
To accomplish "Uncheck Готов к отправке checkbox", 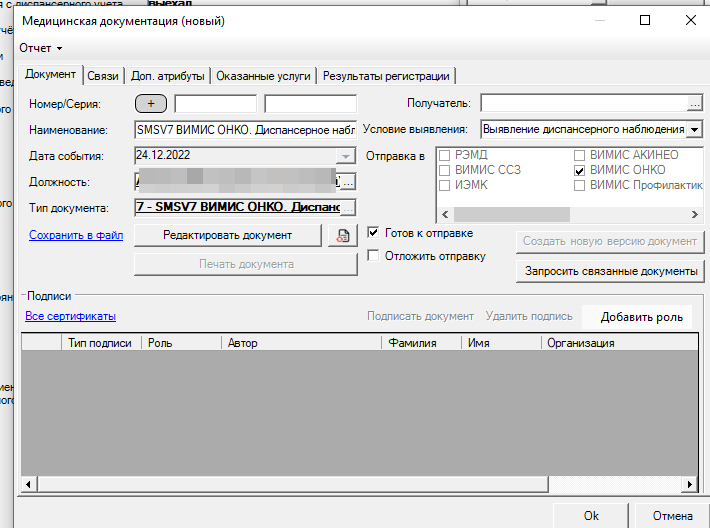I will point(373,233).
